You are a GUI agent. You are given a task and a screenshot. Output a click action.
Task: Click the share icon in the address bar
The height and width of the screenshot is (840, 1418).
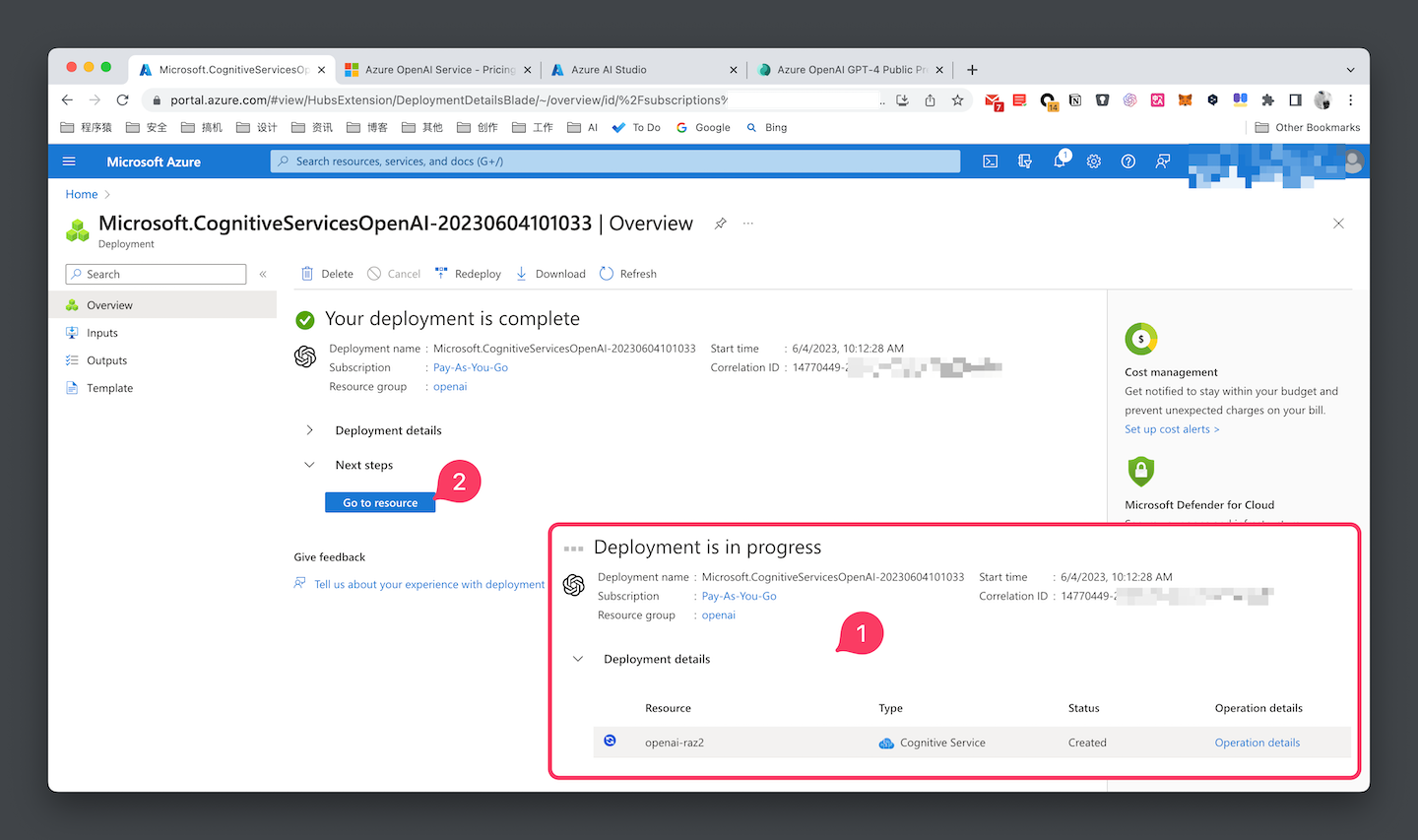[930, 99]
